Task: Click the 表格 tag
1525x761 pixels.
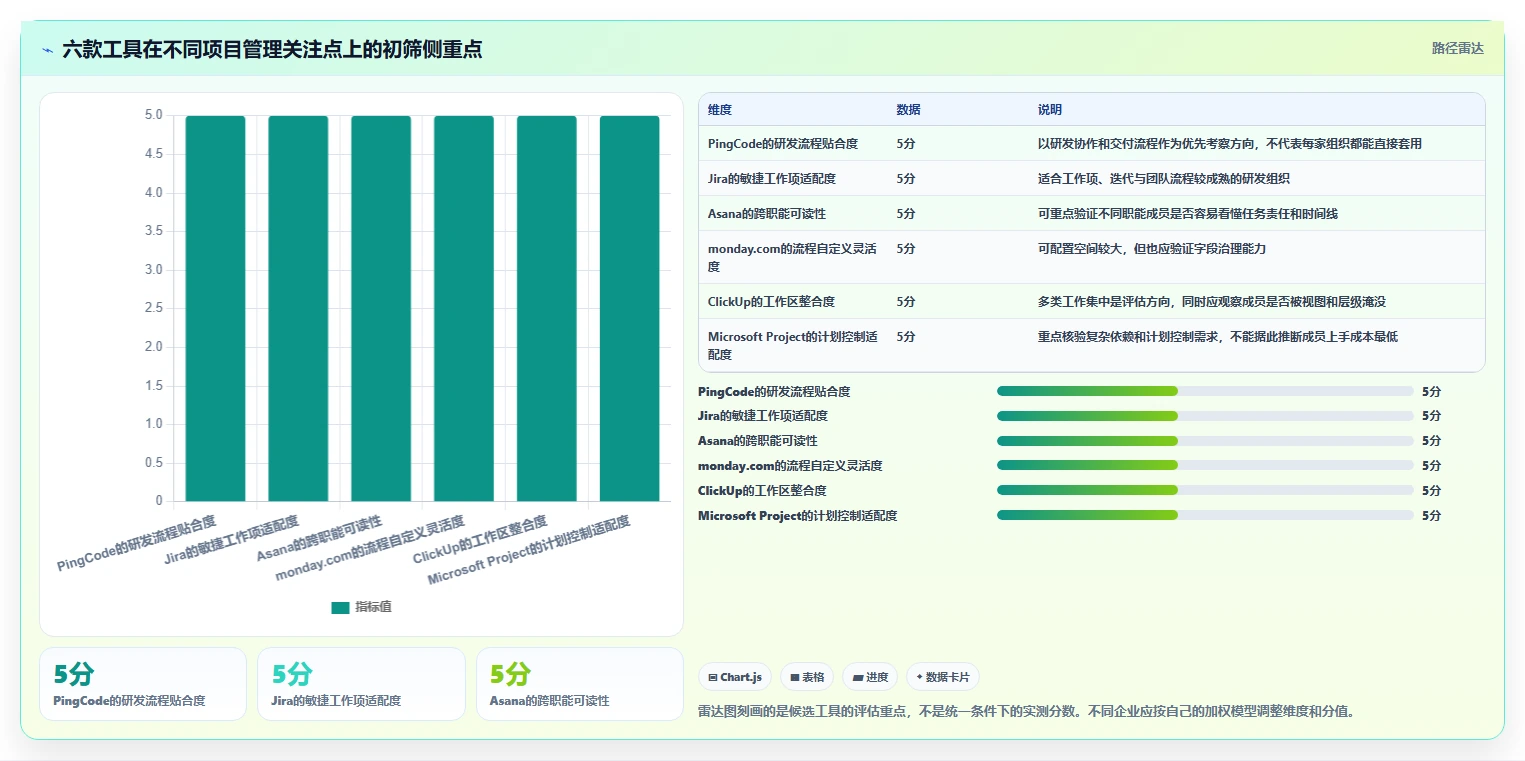Action: (x=807, y=677)
